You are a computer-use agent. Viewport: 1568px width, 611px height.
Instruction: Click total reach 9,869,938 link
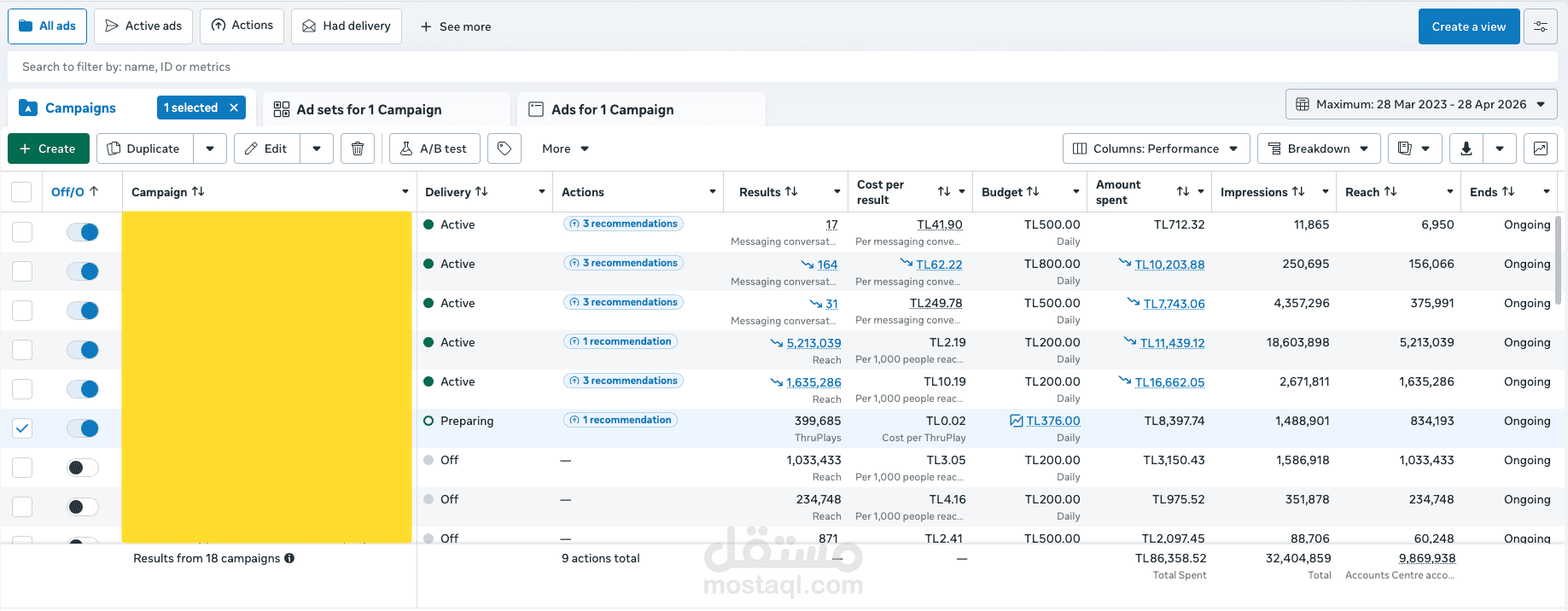(1427, 558)
